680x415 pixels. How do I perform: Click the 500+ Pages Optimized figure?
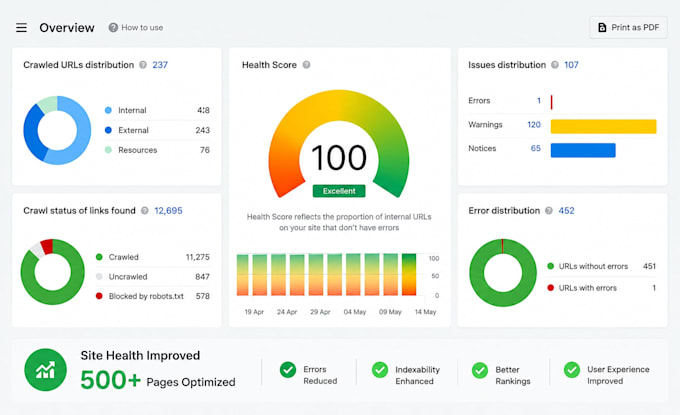pyautogui.click(x=158, y=380)
